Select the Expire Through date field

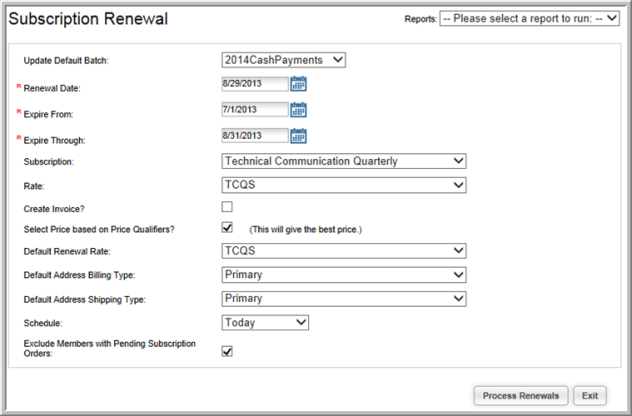[255, 136]
